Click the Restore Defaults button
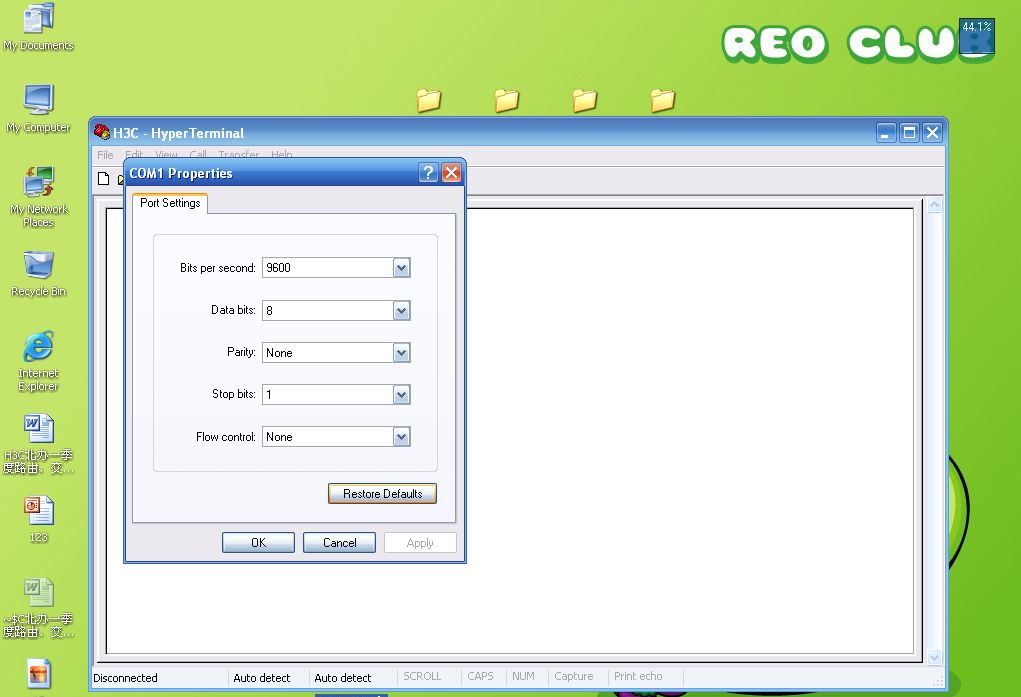1021x697 pixels. (x=382, y=494)
